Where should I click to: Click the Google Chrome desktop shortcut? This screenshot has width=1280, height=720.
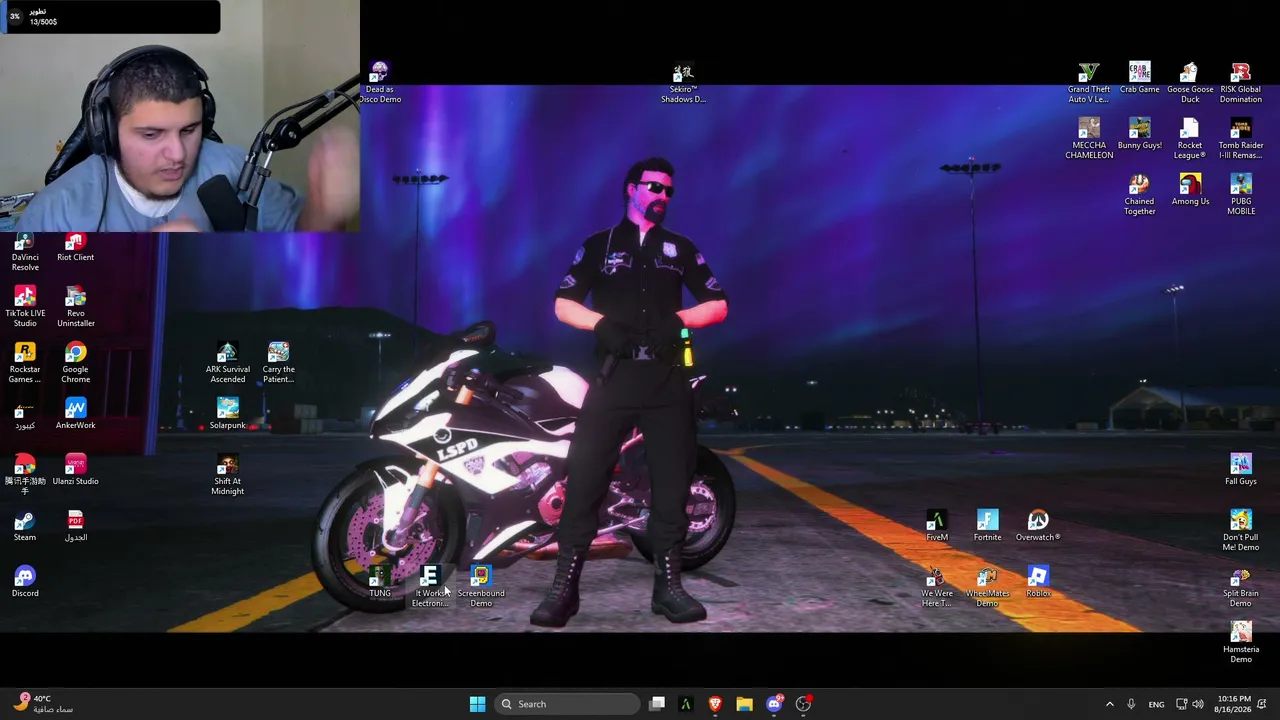75,363
